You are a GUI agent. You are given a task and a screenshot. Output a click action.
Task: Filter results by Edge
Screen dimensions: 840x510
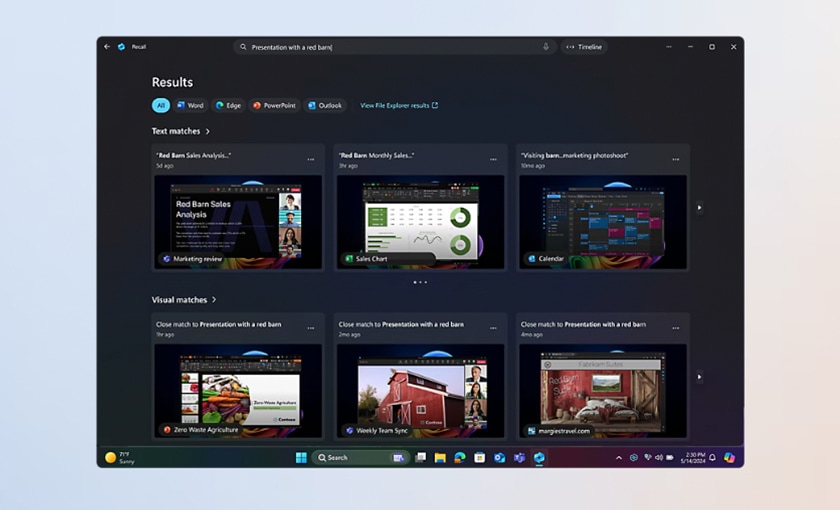[228, 106]
